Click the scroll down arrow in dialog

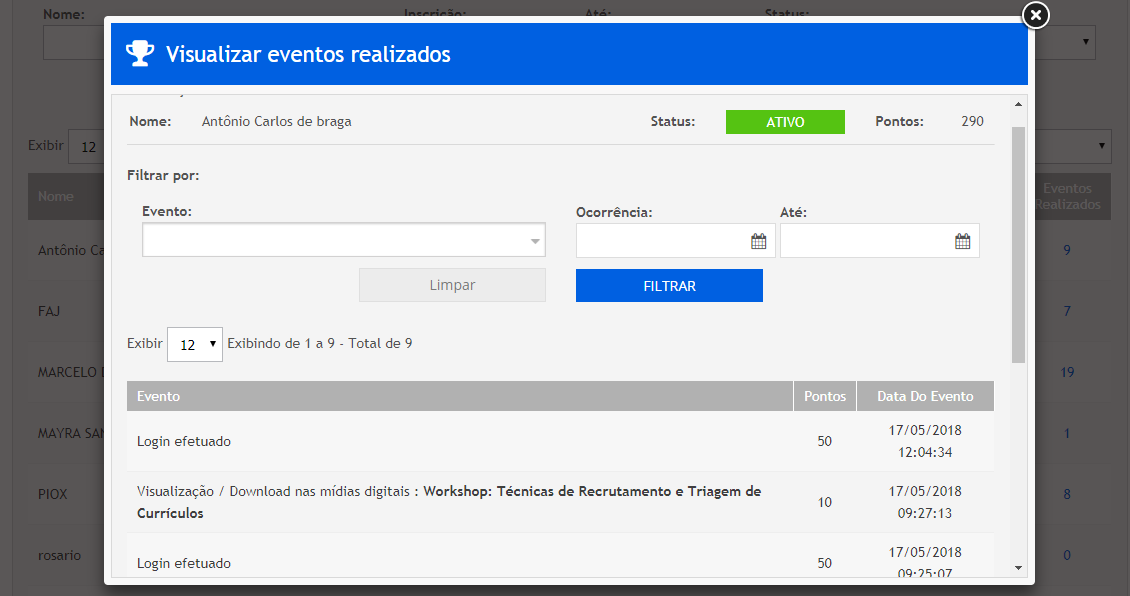point(1018,567)
